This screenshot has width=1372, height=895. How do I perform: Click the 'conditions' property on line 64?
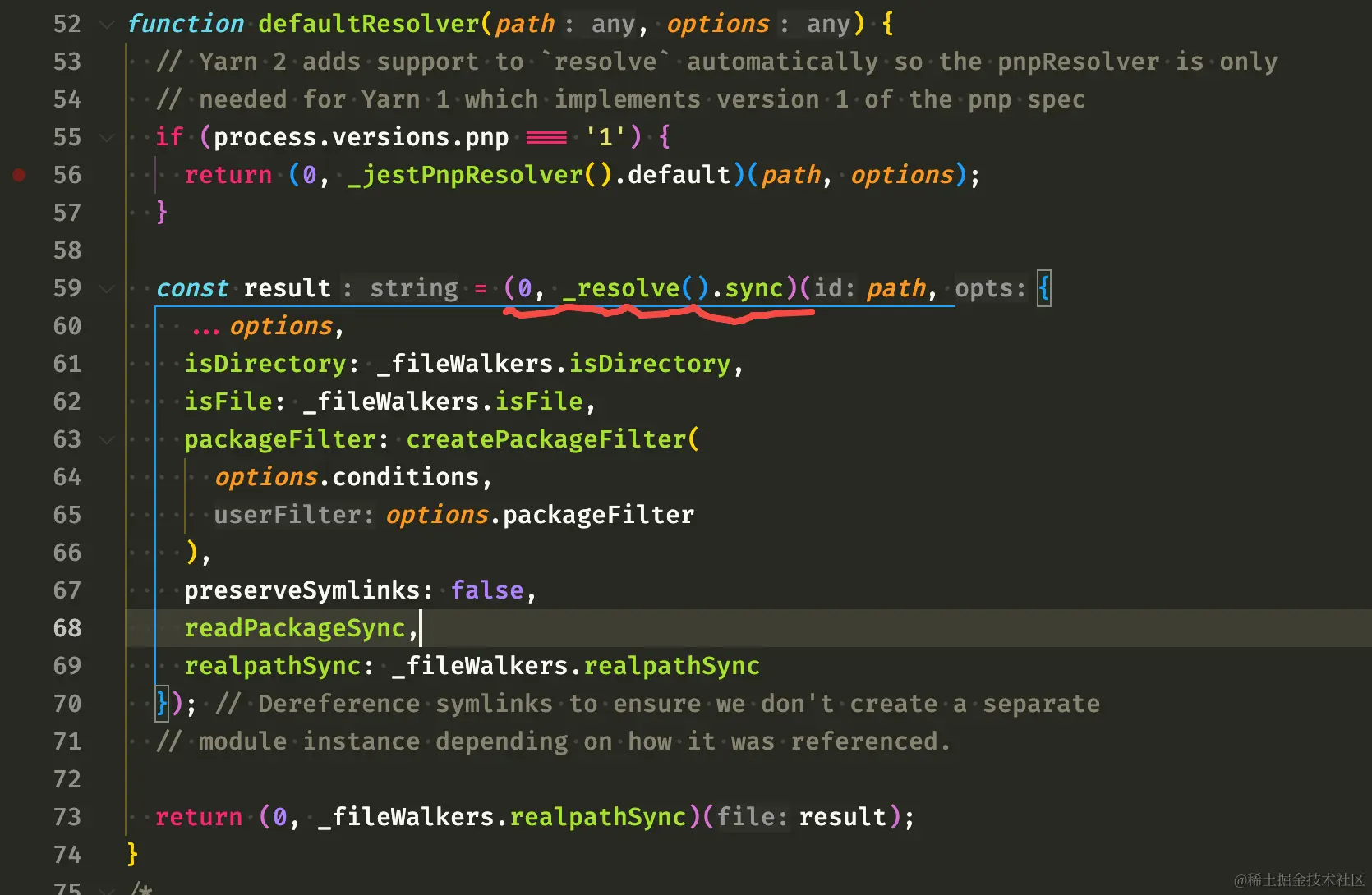pos(406,477)
